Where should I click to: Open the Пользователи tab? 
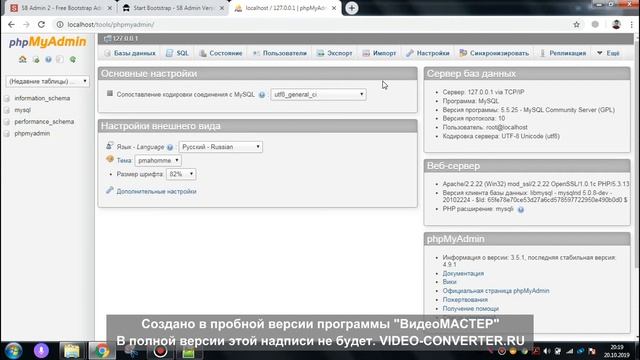[x=280, y=53]
